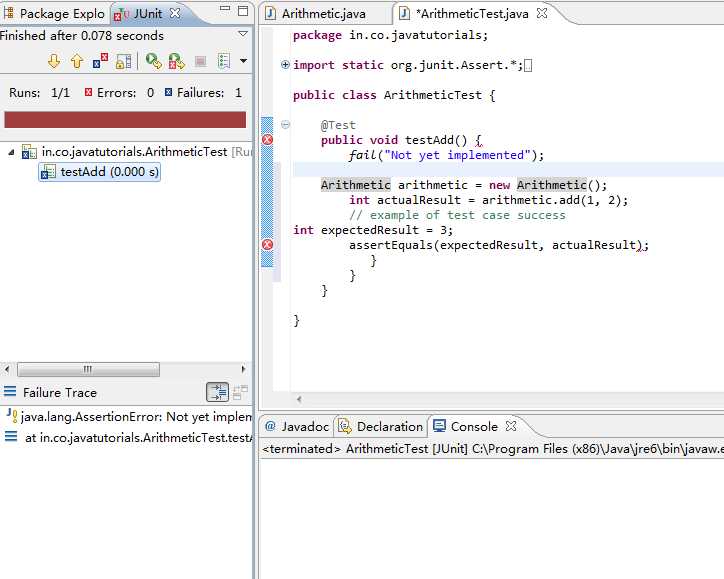Maximize the JUnit view panel

(x=243, y=11)
